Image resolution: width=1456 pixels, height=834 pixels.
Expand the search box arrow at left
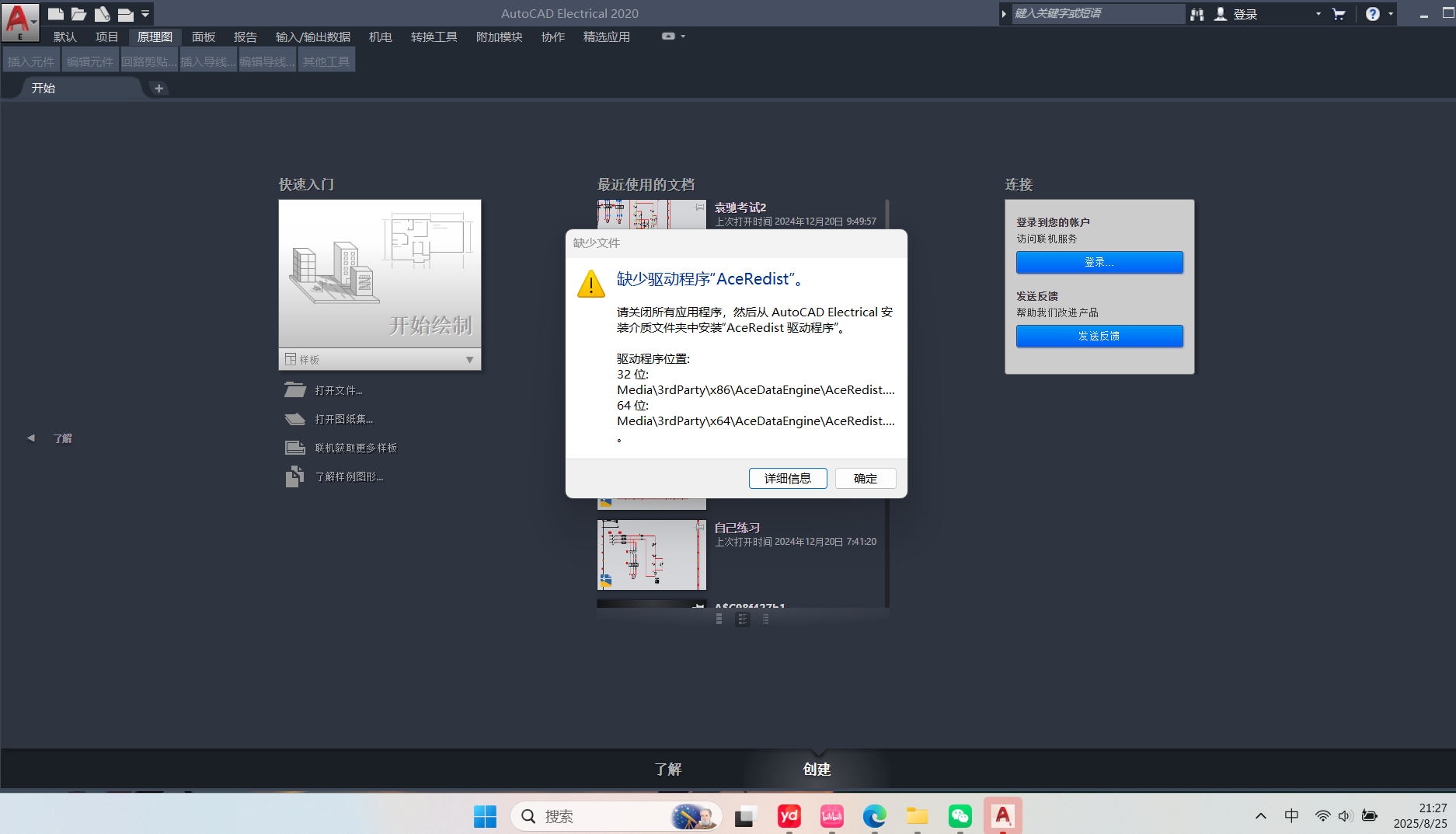coord(1004,14)
